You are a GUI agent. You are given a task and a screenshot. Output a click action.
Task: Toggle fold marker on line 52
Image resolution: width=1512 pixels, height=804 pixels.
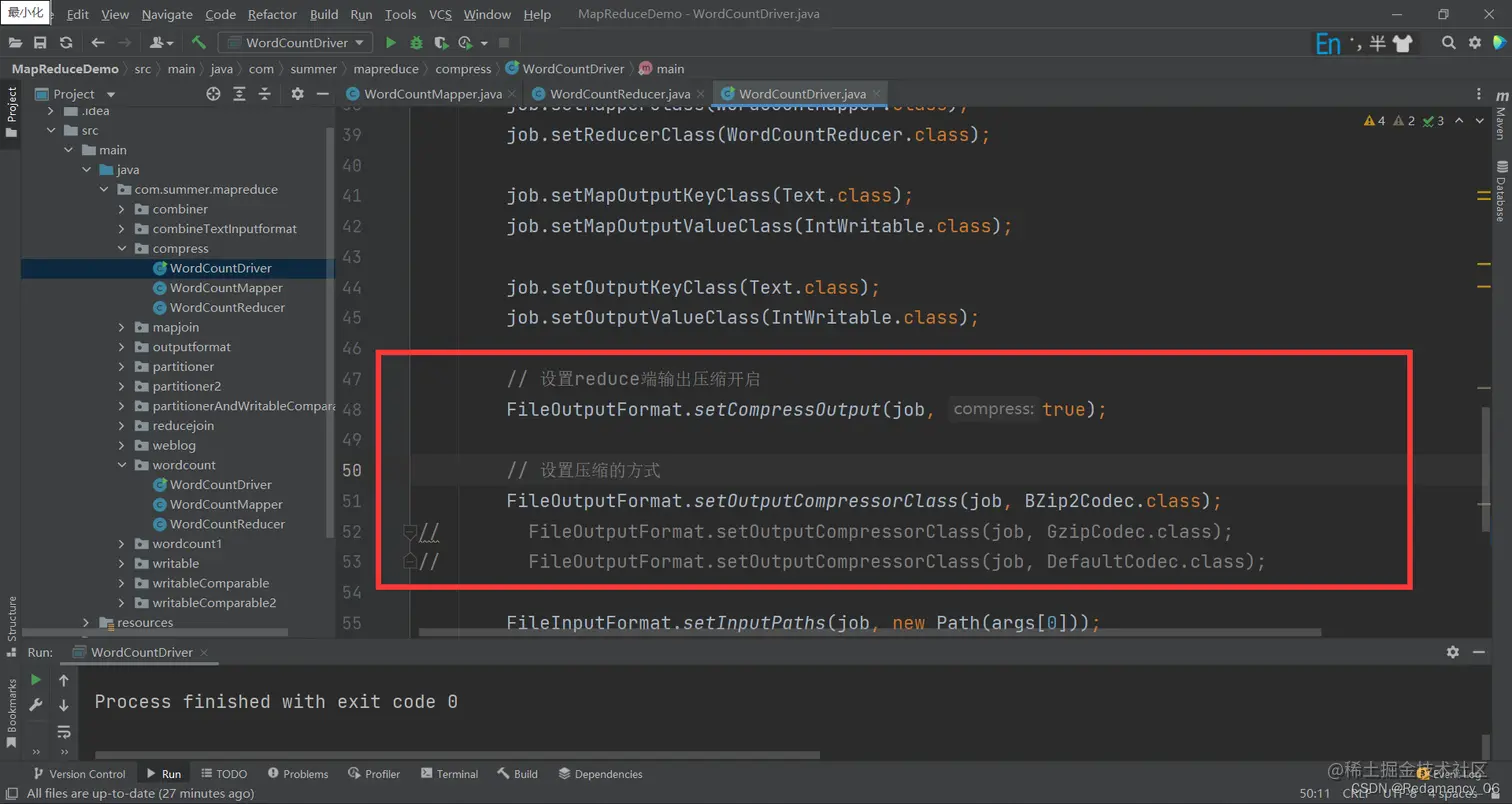click(410, 531)
